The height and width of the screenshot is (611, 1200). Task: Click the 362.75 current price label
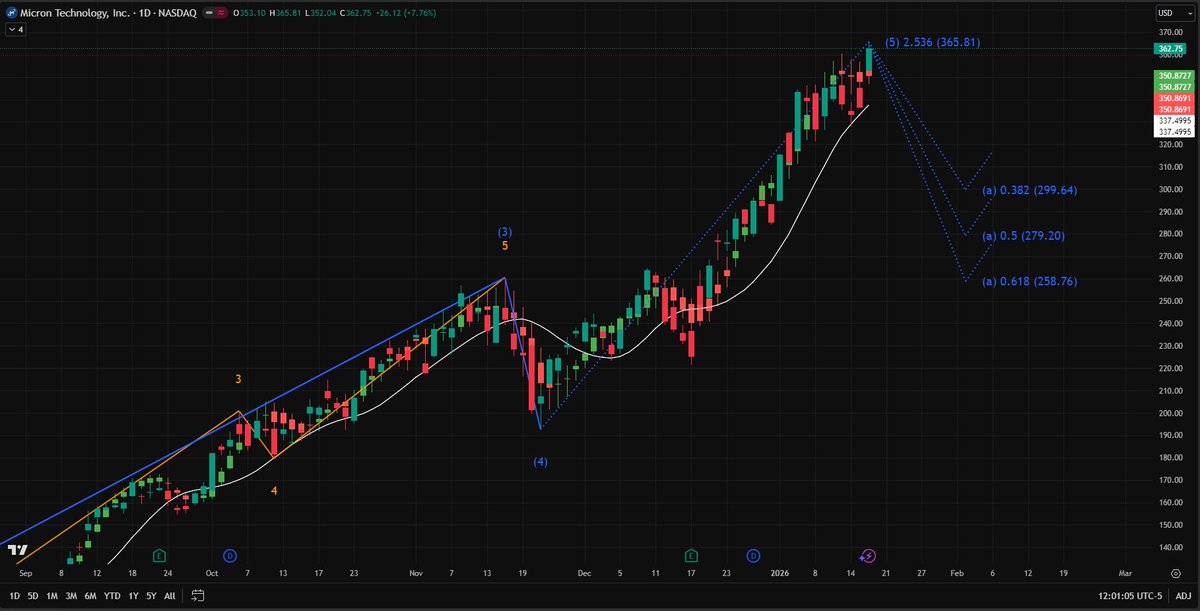pyautogui.click(x=1170, y=48)
